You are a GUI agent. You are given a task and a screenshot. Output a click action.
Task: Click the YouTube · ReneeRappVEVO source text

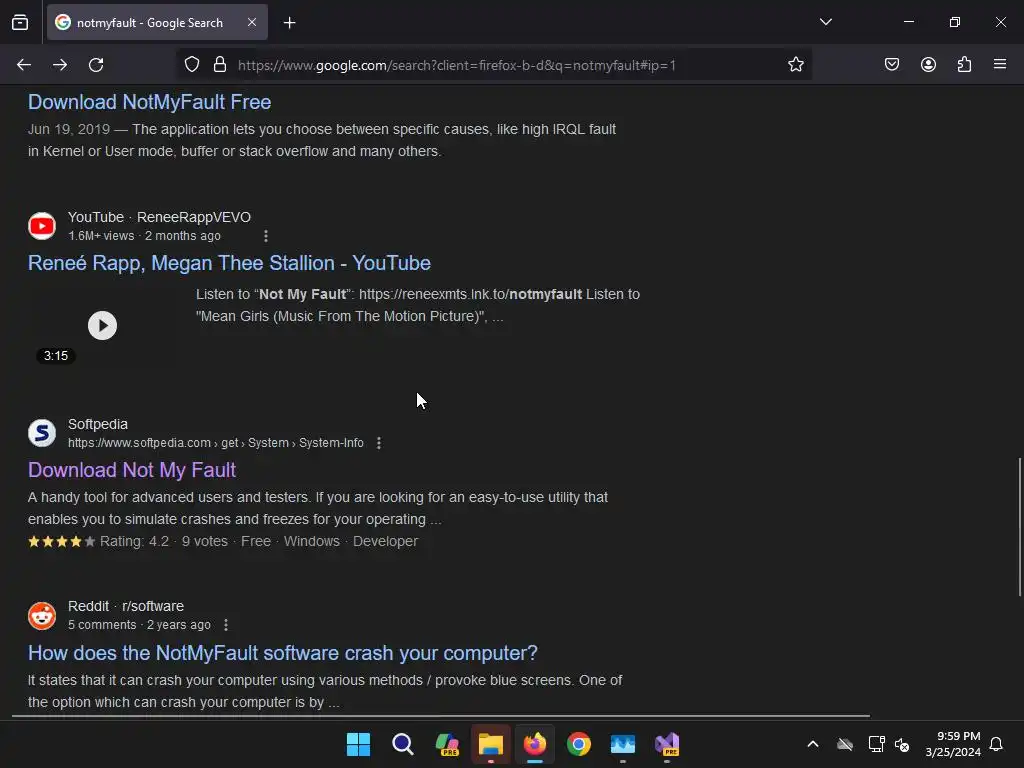point(159,217)
